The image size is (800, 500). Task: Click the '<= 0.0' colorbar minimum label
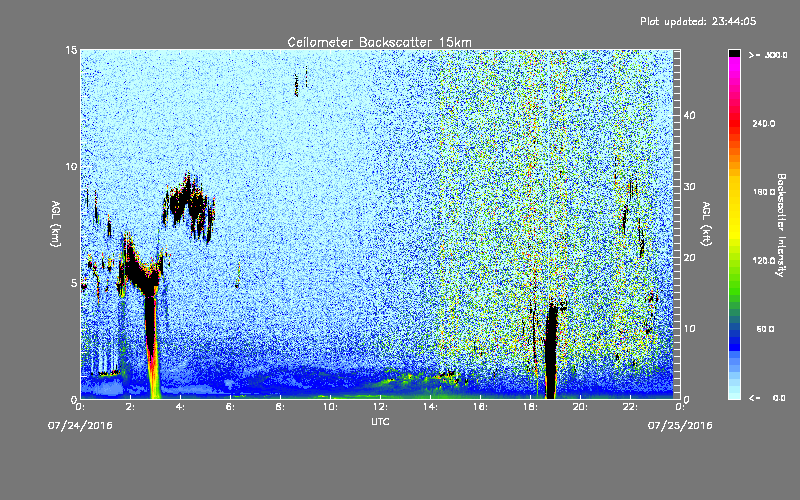(767, 398)
